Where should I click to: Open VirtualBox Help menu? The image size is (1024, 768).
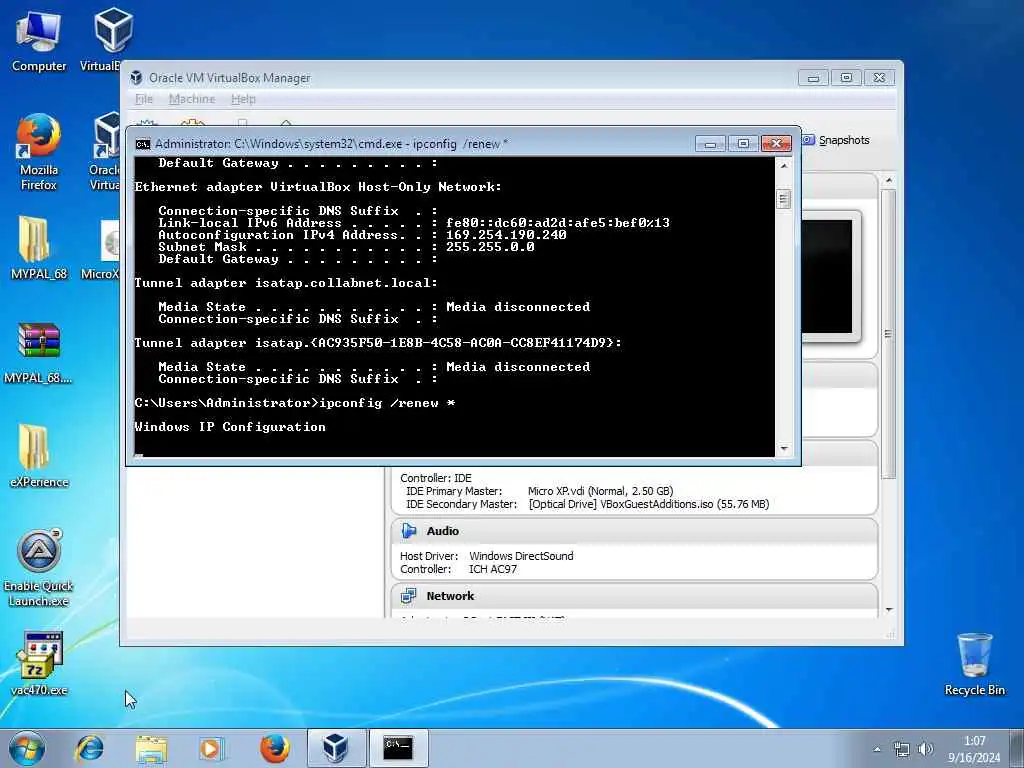pyautogui.click(x=243, y=99)
